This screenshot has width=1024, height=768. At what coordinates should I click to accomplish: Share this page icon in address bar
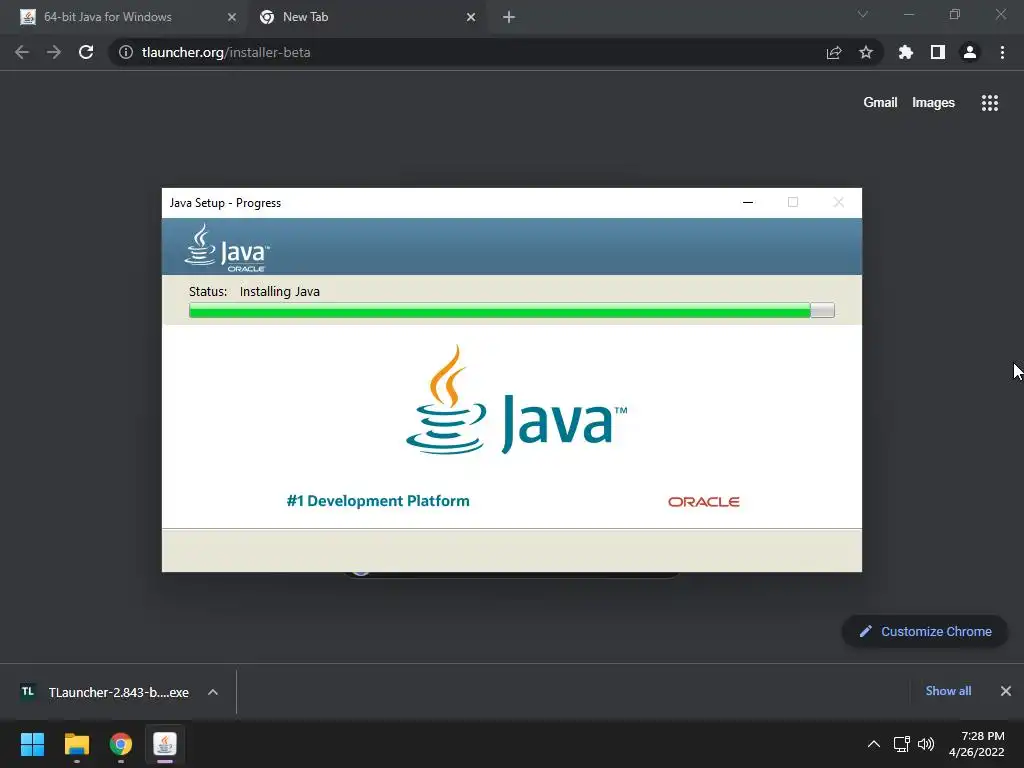(834, 52)
